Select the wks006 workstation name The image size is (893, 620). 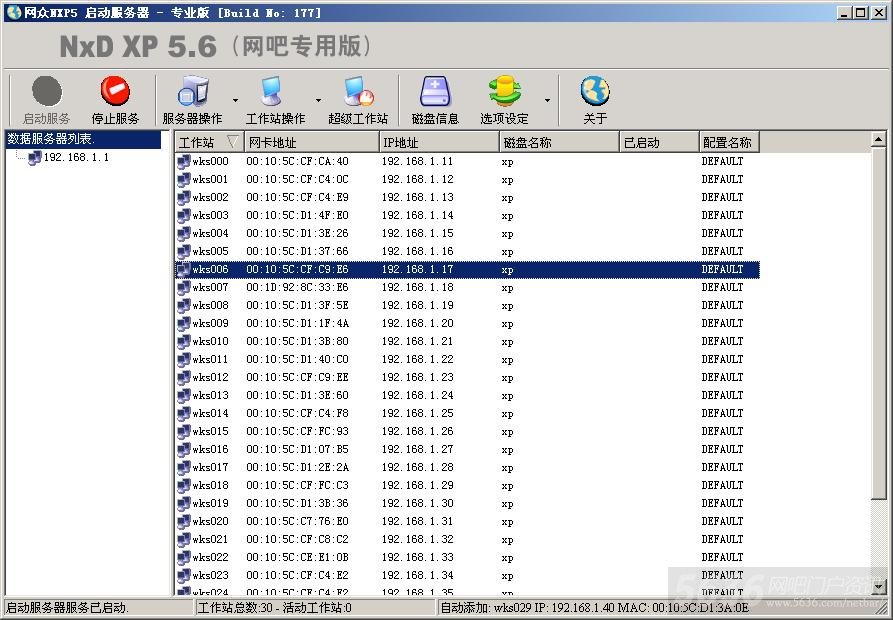[x=210, y=269]
